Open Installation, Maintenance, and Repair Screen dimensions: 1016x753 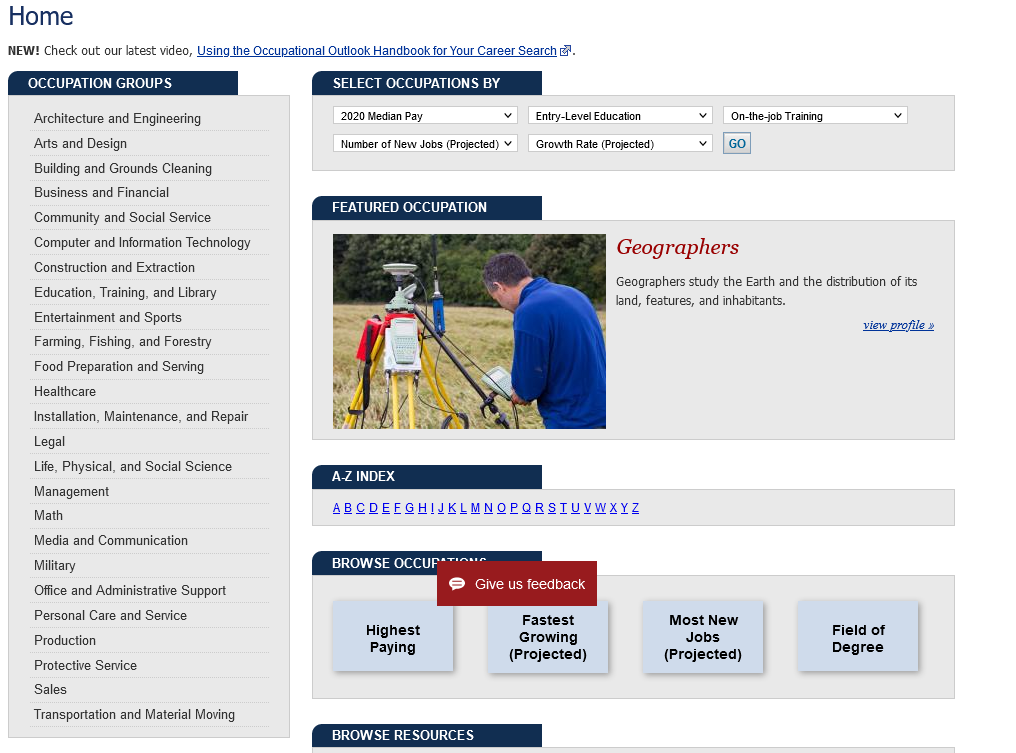coord(141,417)
